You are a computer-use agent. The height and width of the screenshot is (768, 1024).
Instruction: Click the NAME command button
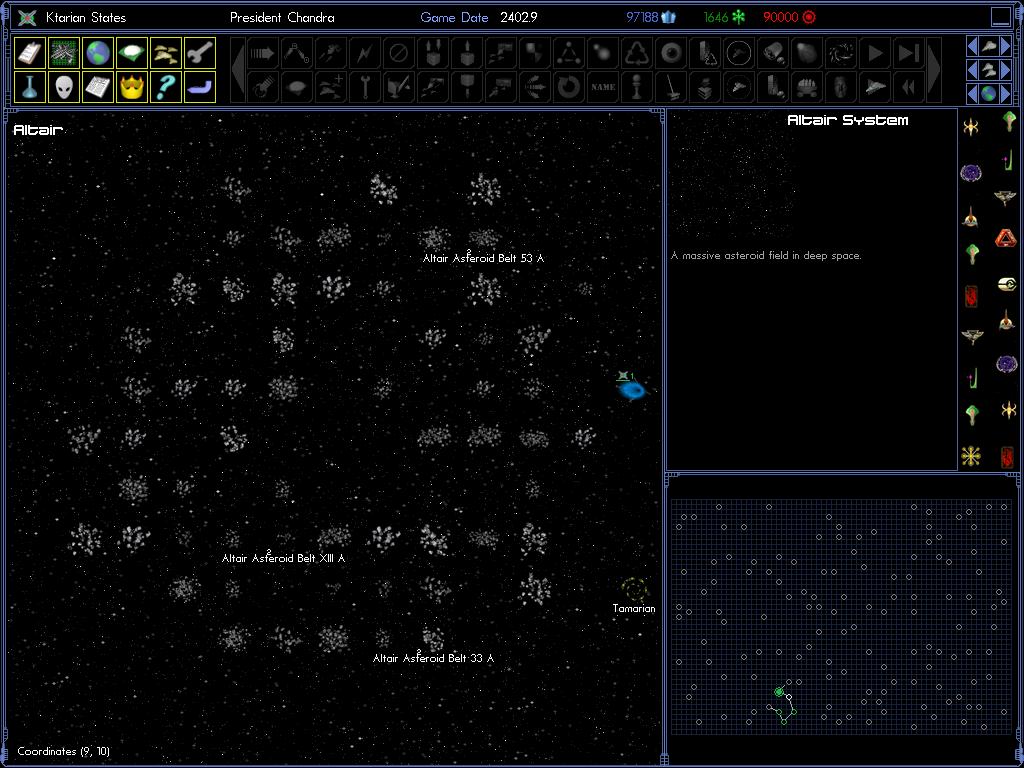click(x=603, y=87)
